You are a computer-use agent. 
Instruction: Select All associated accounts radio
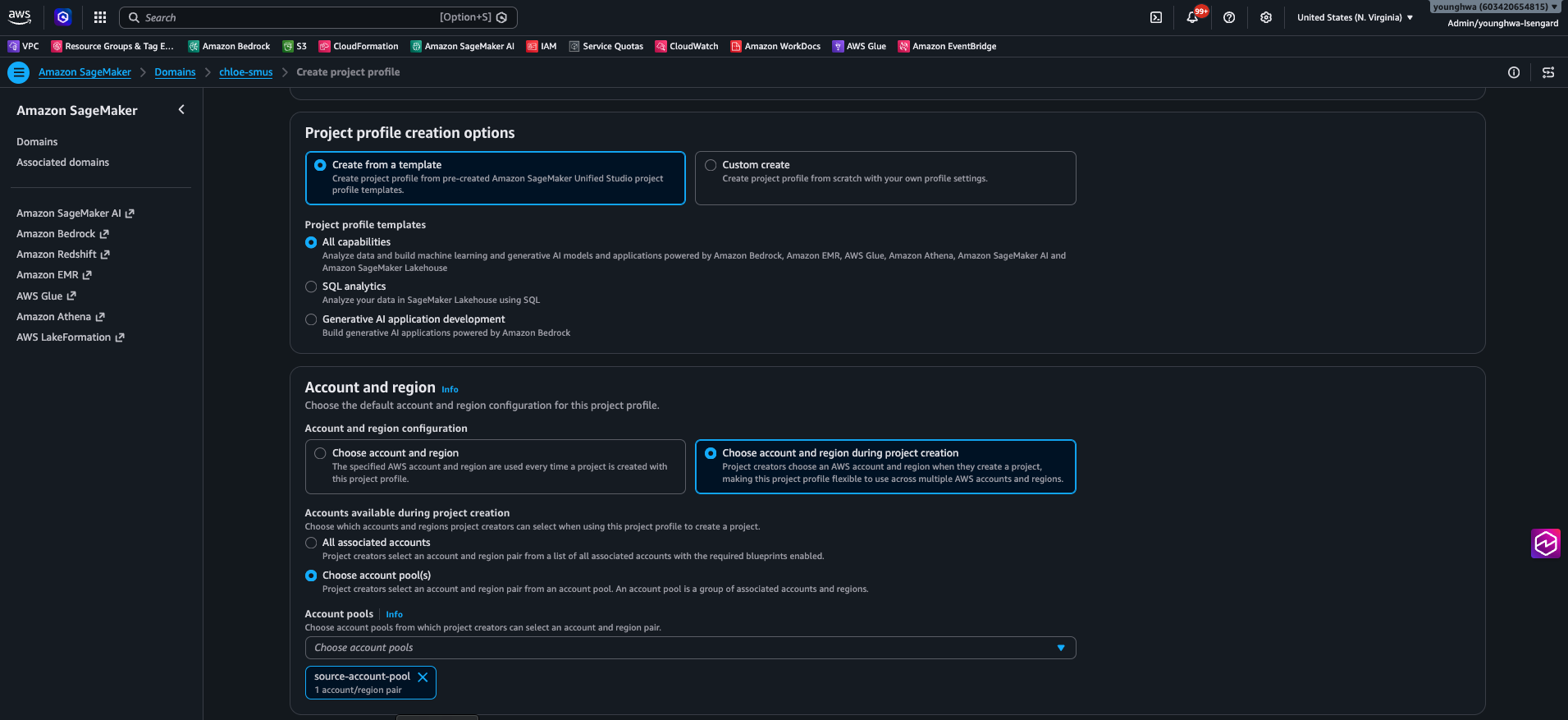point(311,543)
